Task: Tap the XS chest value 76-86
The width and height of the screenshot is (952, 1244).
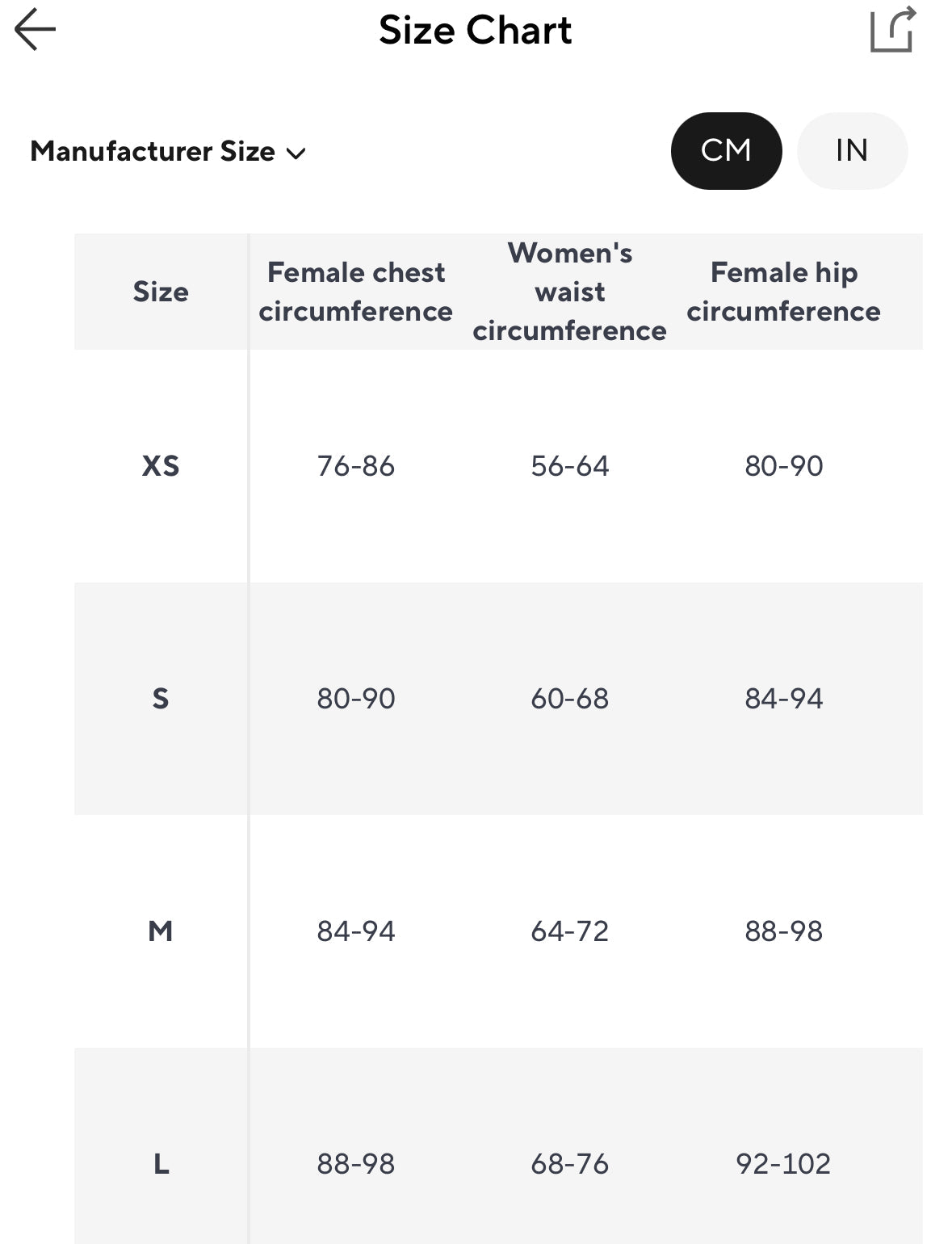Action: (x=355, y=466)
